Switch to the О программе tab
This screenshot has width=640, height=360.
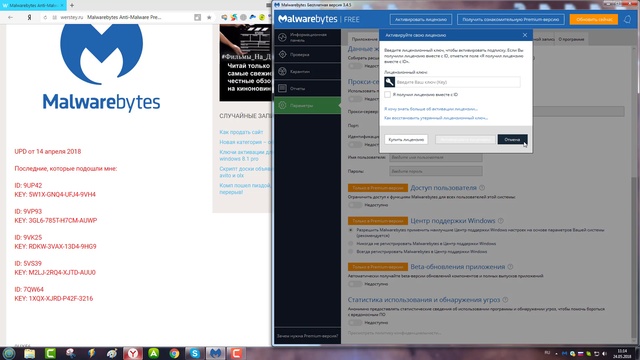click(x=571, y=39)
